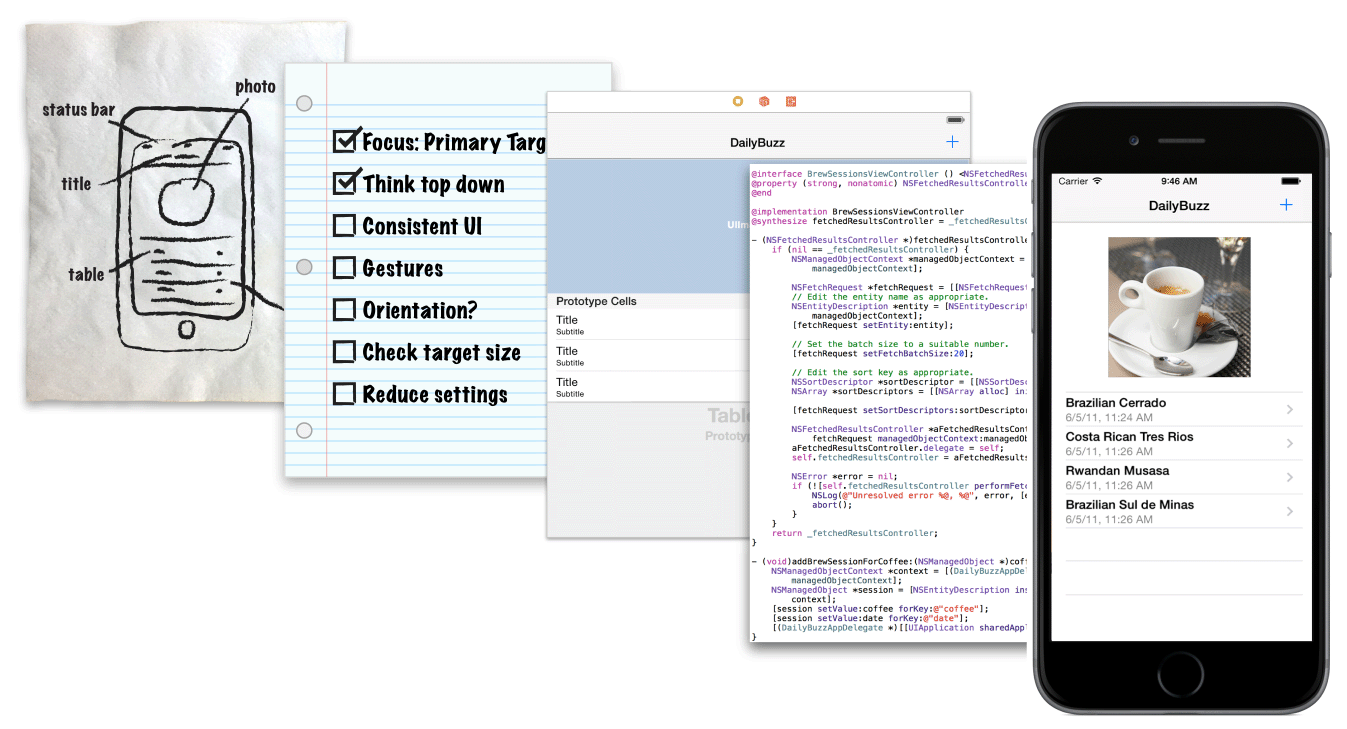Tap the blue plus in storyboard navigation bar
The image size is (1347, 729).
pos(952,142)
